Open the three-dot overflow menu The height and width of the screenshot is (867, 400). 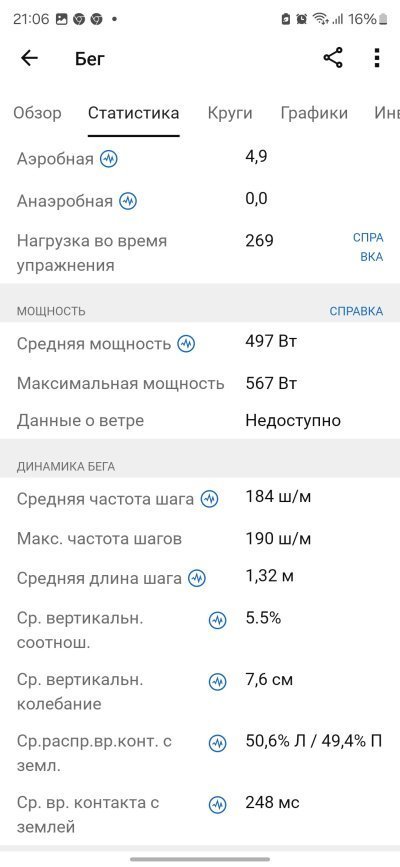377,58
